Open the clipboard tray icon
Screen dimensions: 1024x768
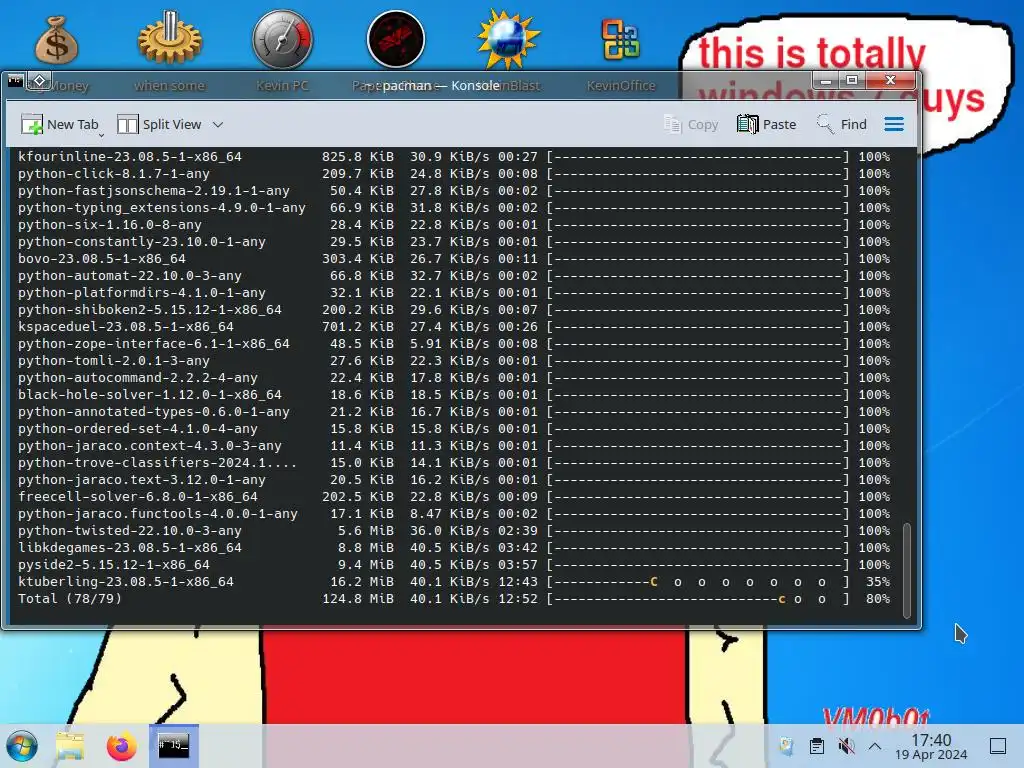click(x=816, y=746)
